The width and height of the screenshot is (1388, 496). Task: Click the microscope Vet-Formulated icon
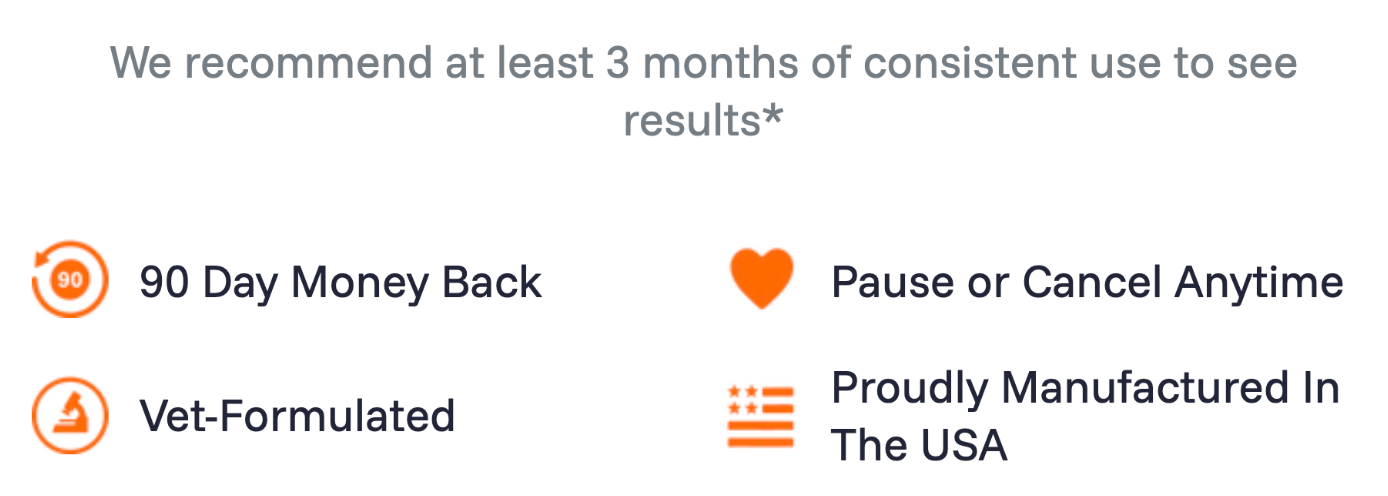click(x=69, y=415)
